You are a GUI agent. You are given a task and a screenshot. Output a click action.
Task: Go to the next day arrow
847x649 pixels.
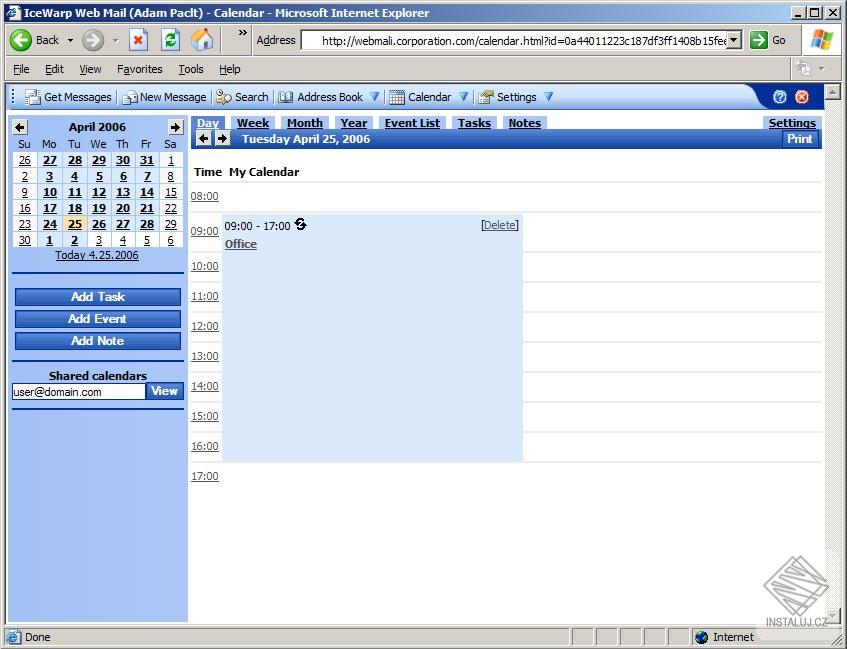(x=223, y=139)
